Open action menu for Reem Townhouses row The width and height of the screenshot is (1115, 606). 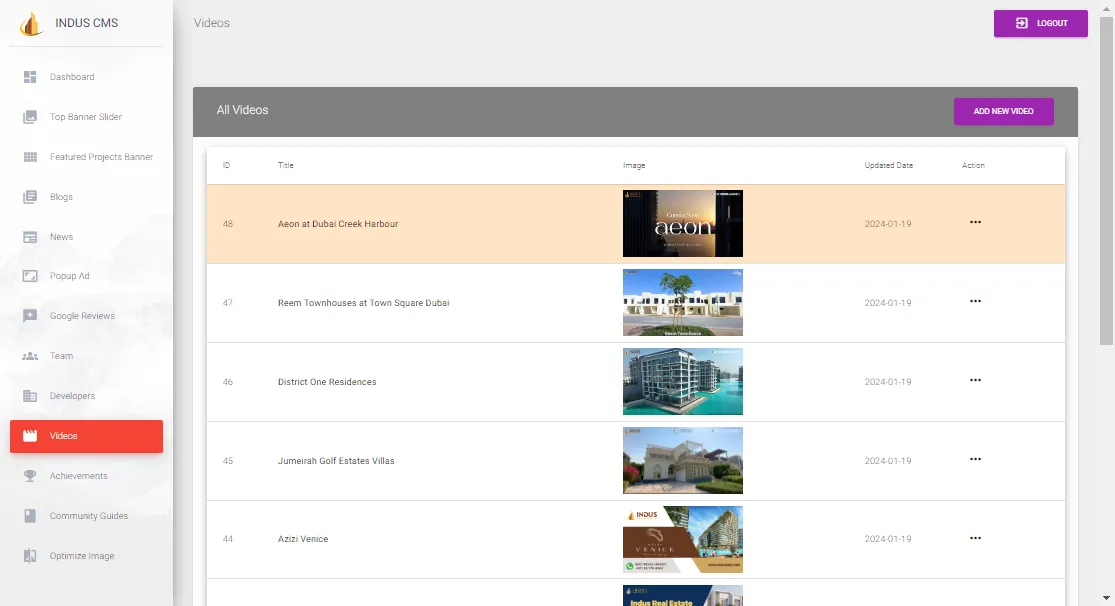pyautogui.click(x=976, y=301)
